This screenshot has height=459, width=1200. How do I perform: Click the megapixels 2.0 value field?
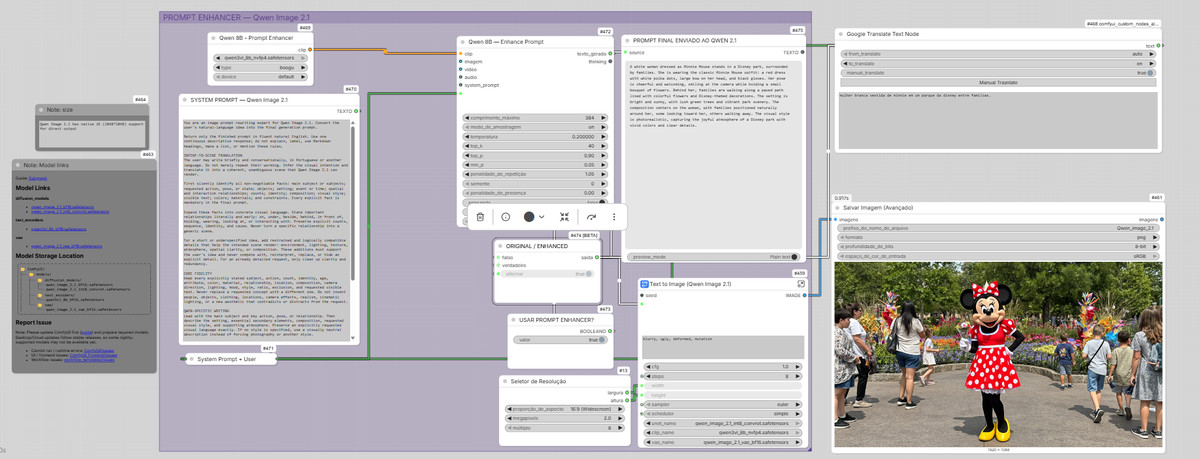(567, 419)
